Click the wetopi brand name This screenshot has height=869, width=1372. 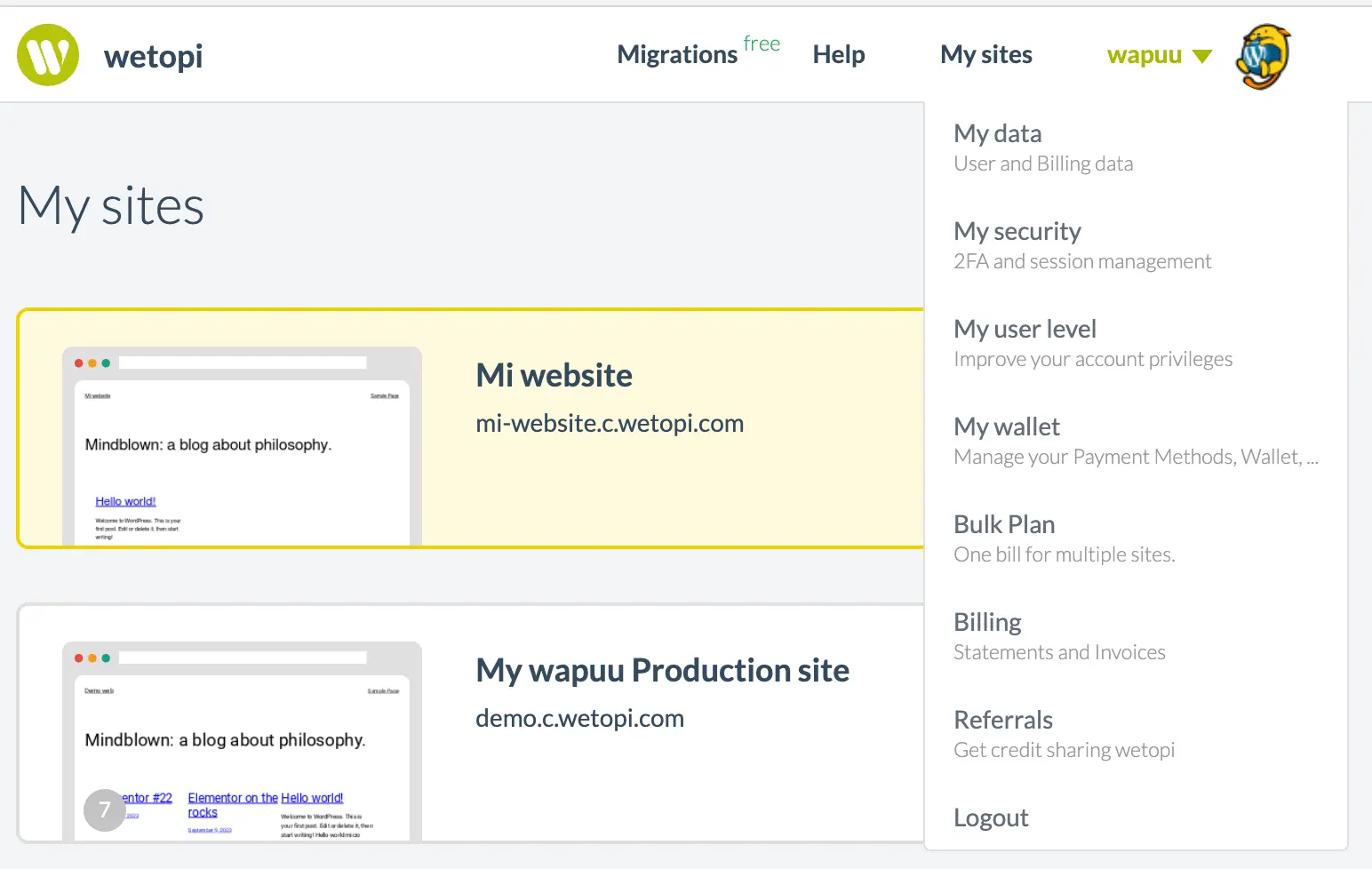(153, 56)
